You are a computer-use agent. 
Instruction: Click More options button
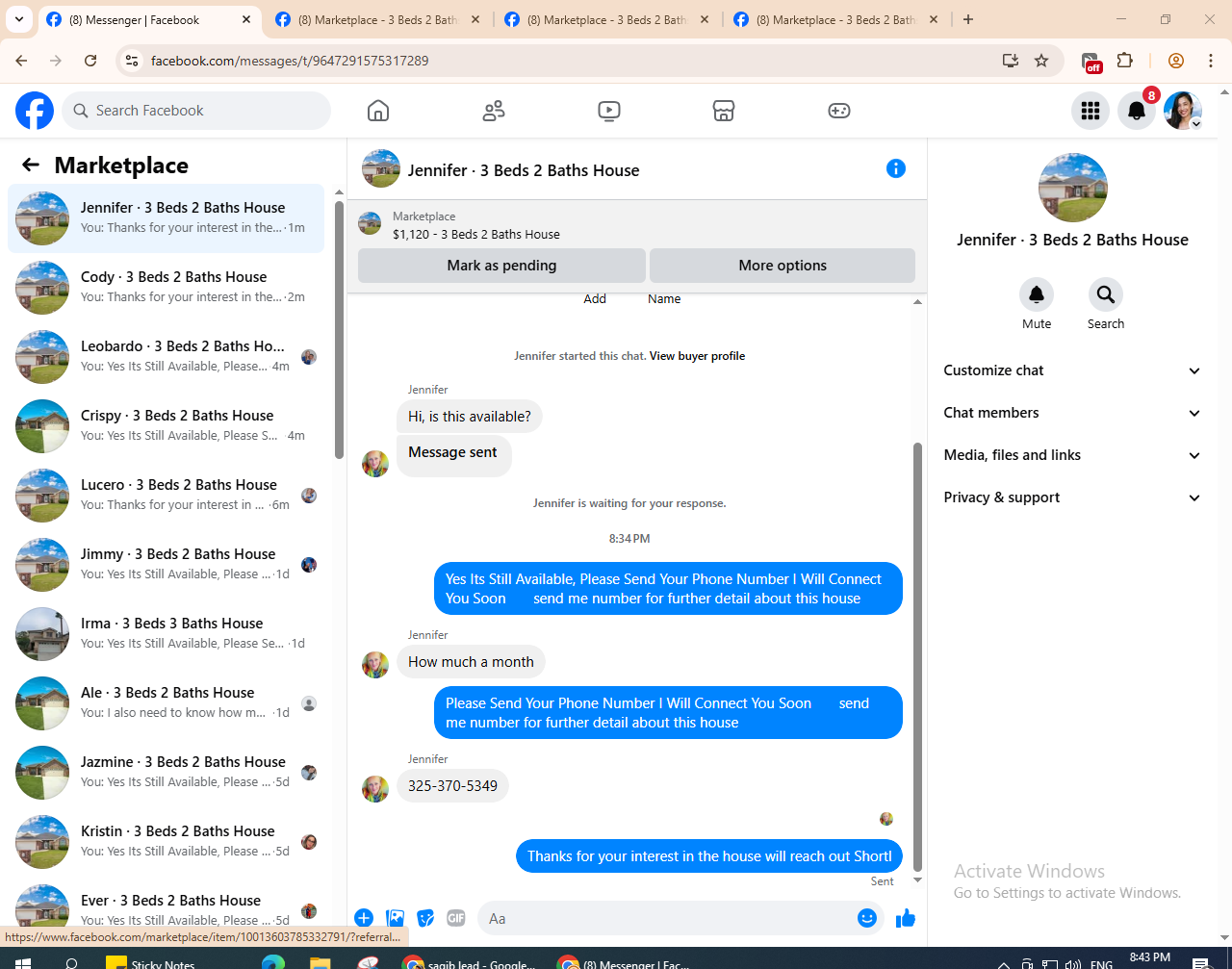click(x=783, y=266)
